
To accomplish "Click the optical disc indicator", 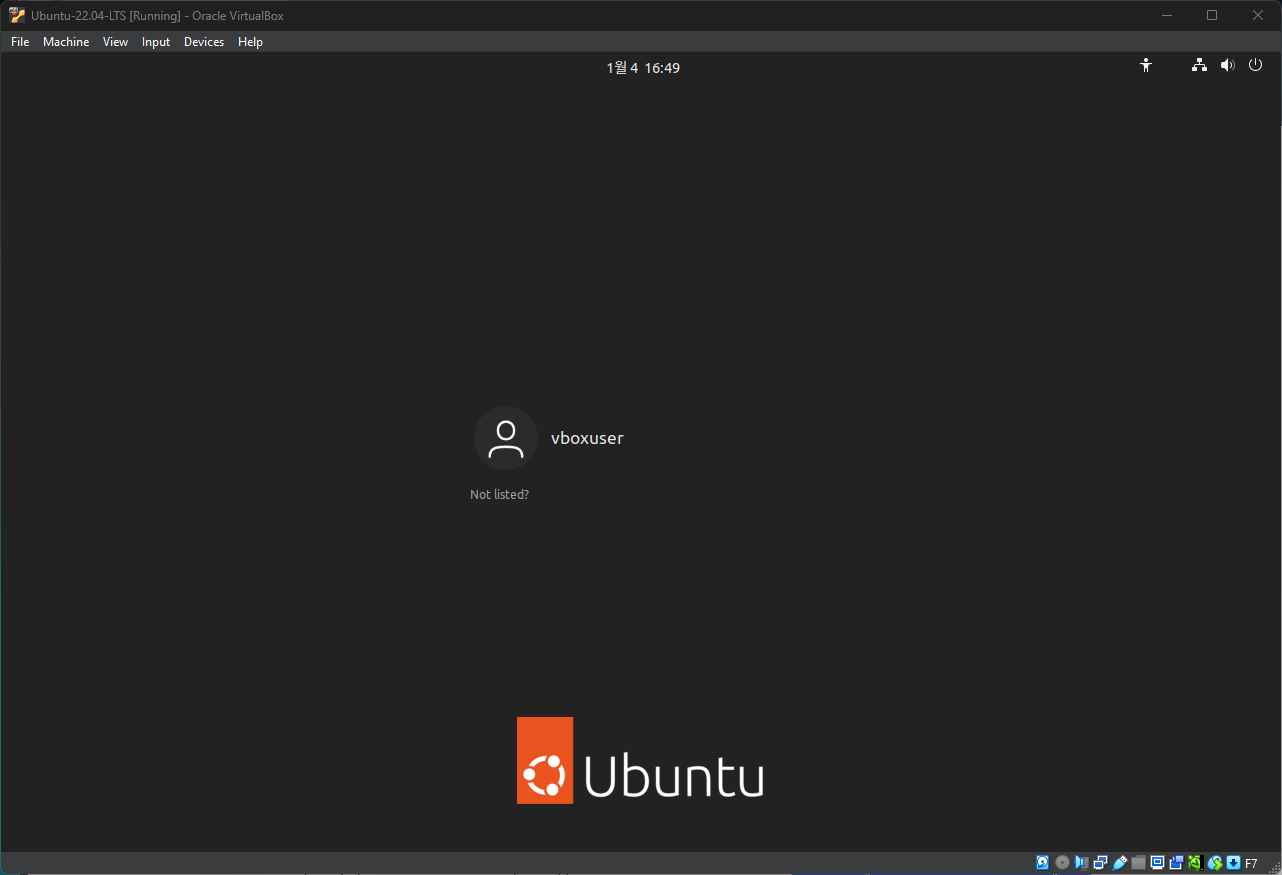I will coord(1062,863).
